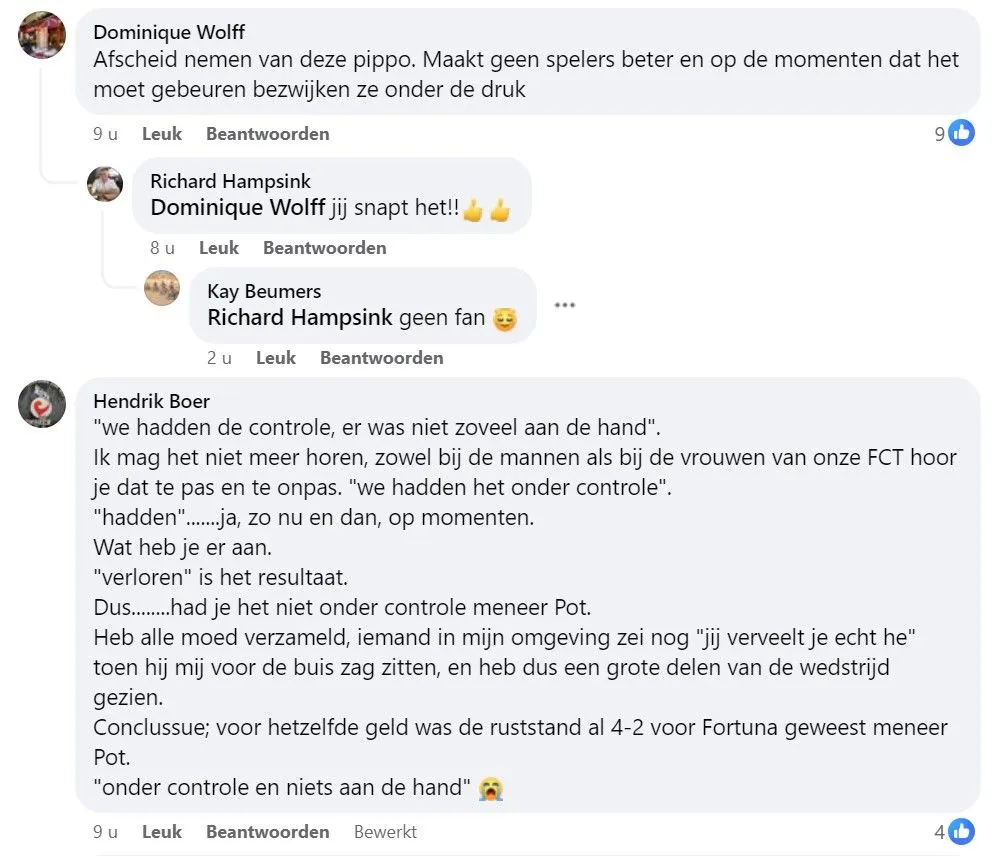Viewport: 1003px width, 856px height.
Task: Click the crying emoji in Hendrik Boer's comment
Action: (489, 788)
